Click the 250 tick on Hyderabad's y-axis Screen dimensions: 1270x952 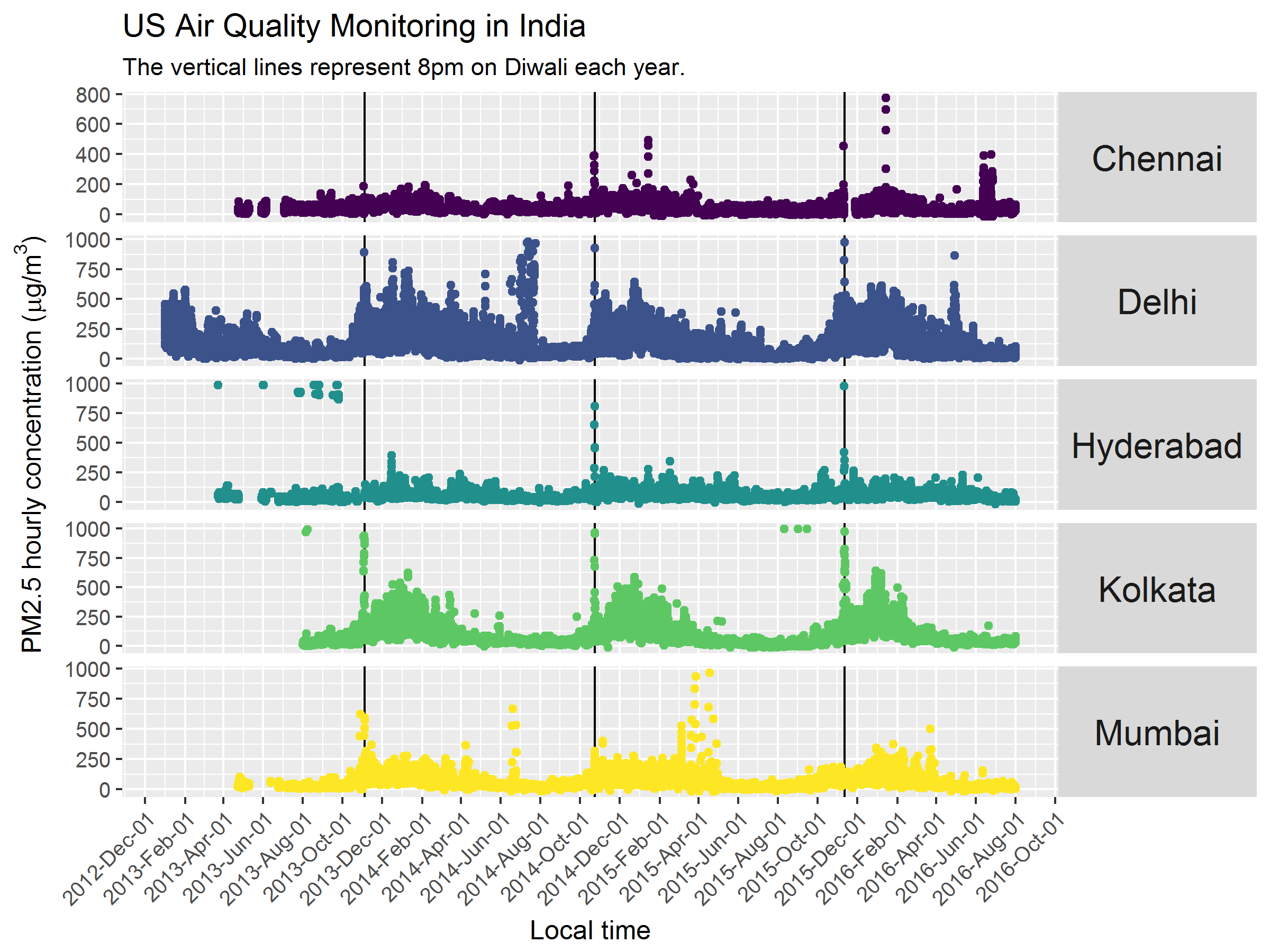93,473
